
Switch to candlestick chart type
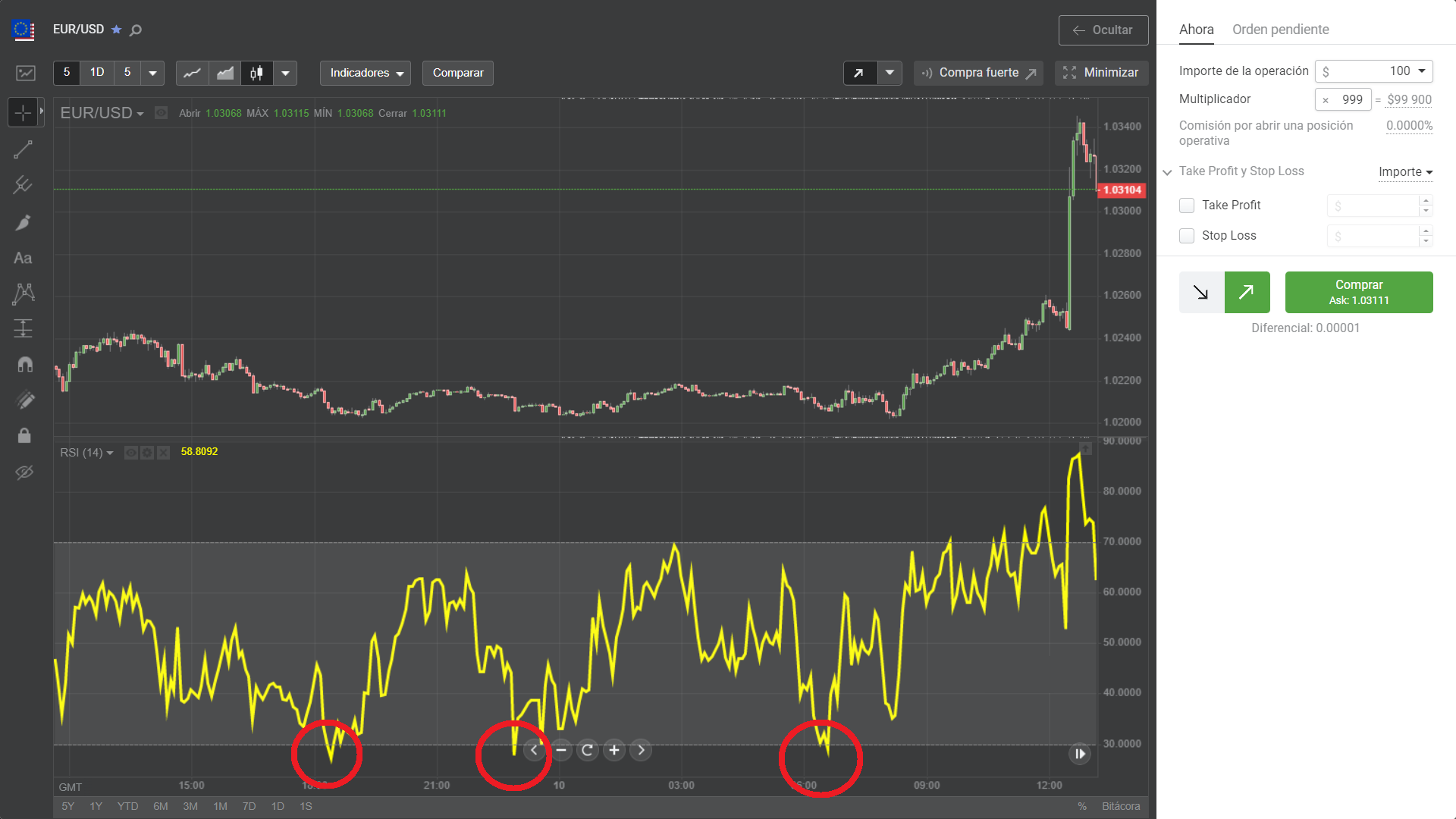click(x=257, y=73)
